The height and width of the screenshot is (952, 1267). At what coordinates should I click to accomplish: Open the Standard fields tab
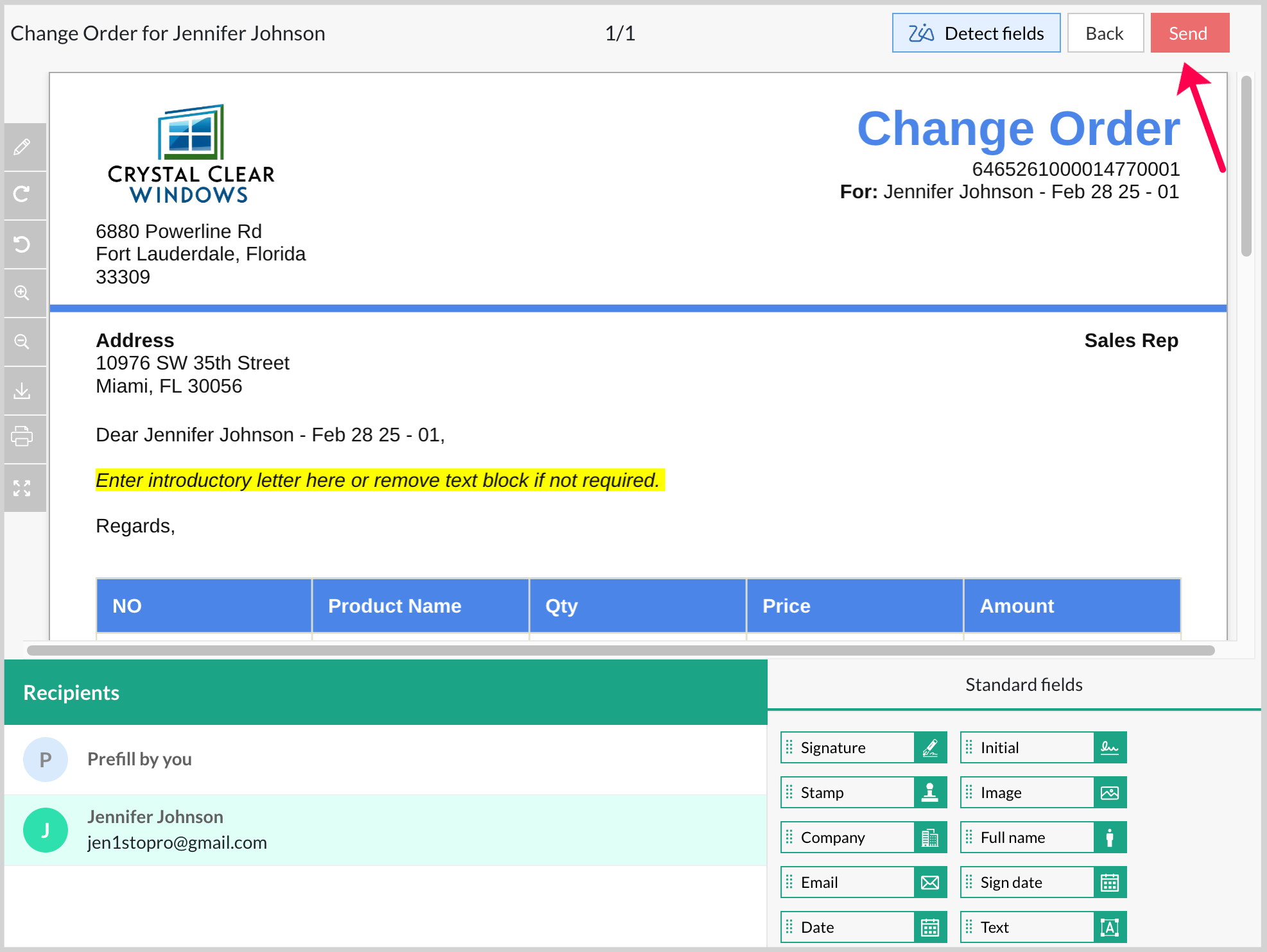pos(1023,685)
